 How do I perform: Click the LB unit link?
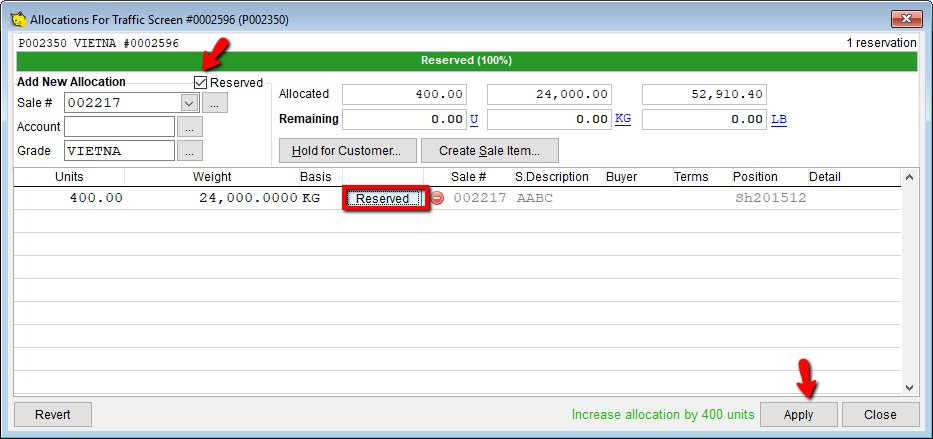click(779, 119)
